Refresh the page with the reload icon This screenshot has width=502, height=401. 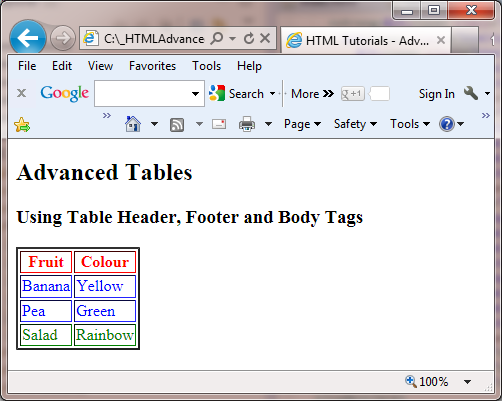point(249,39)
